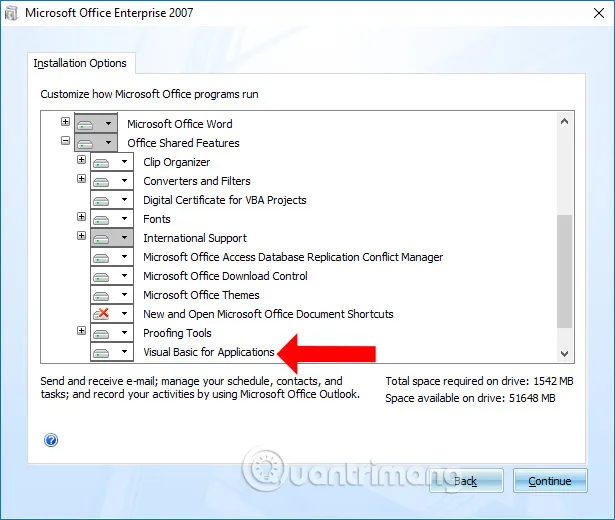Open install-state dropdown for Proofing Tools
This screenshot has width=615, height=520.
tap(112, 333)
